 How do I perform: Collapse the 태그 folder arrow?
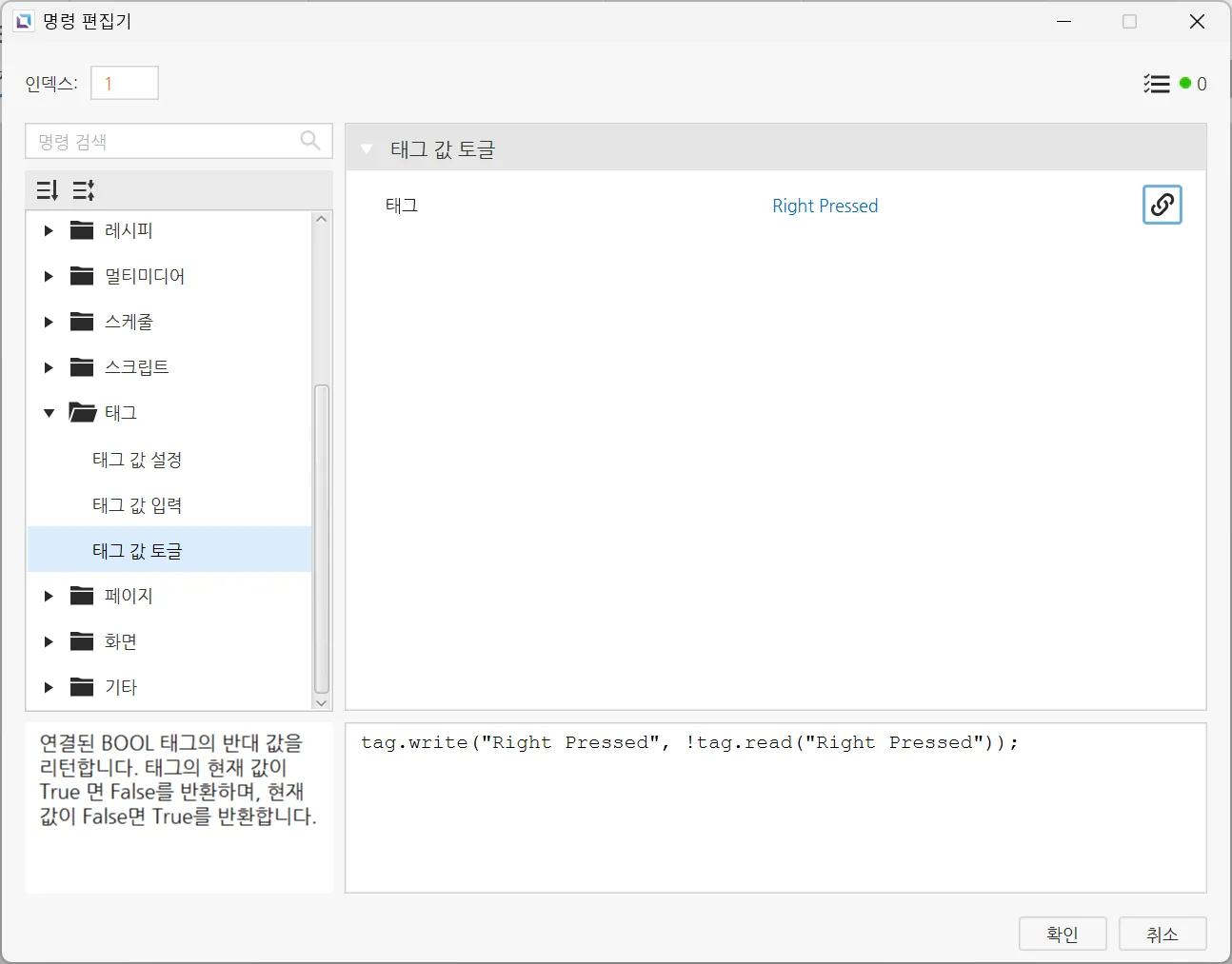[x=49, y=413]
